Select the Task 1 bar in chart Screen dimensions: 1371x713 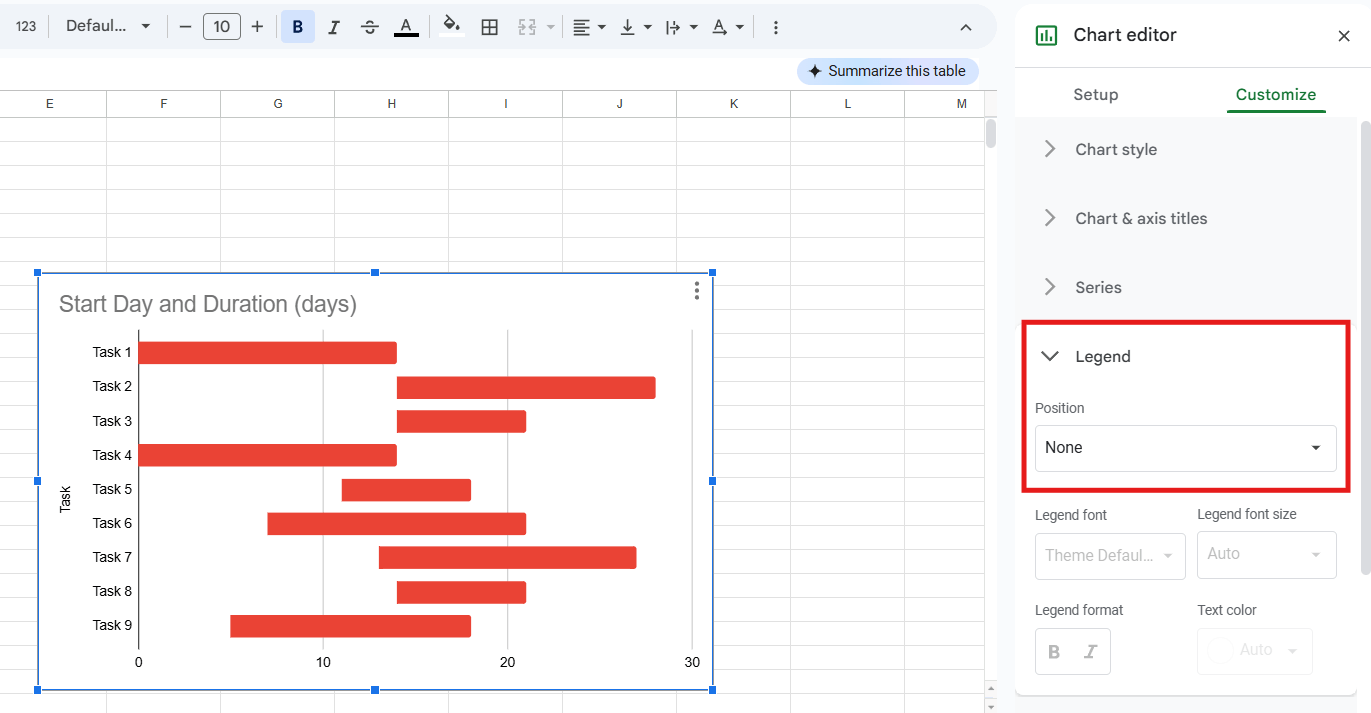tap(268, 353)
